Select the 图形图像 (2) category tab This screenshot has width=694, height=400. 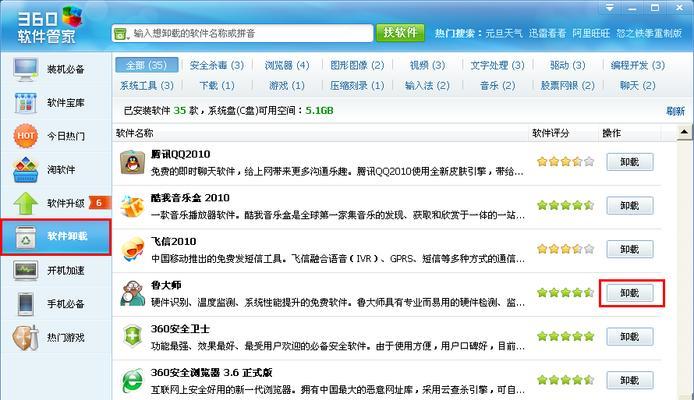[357, 65]
